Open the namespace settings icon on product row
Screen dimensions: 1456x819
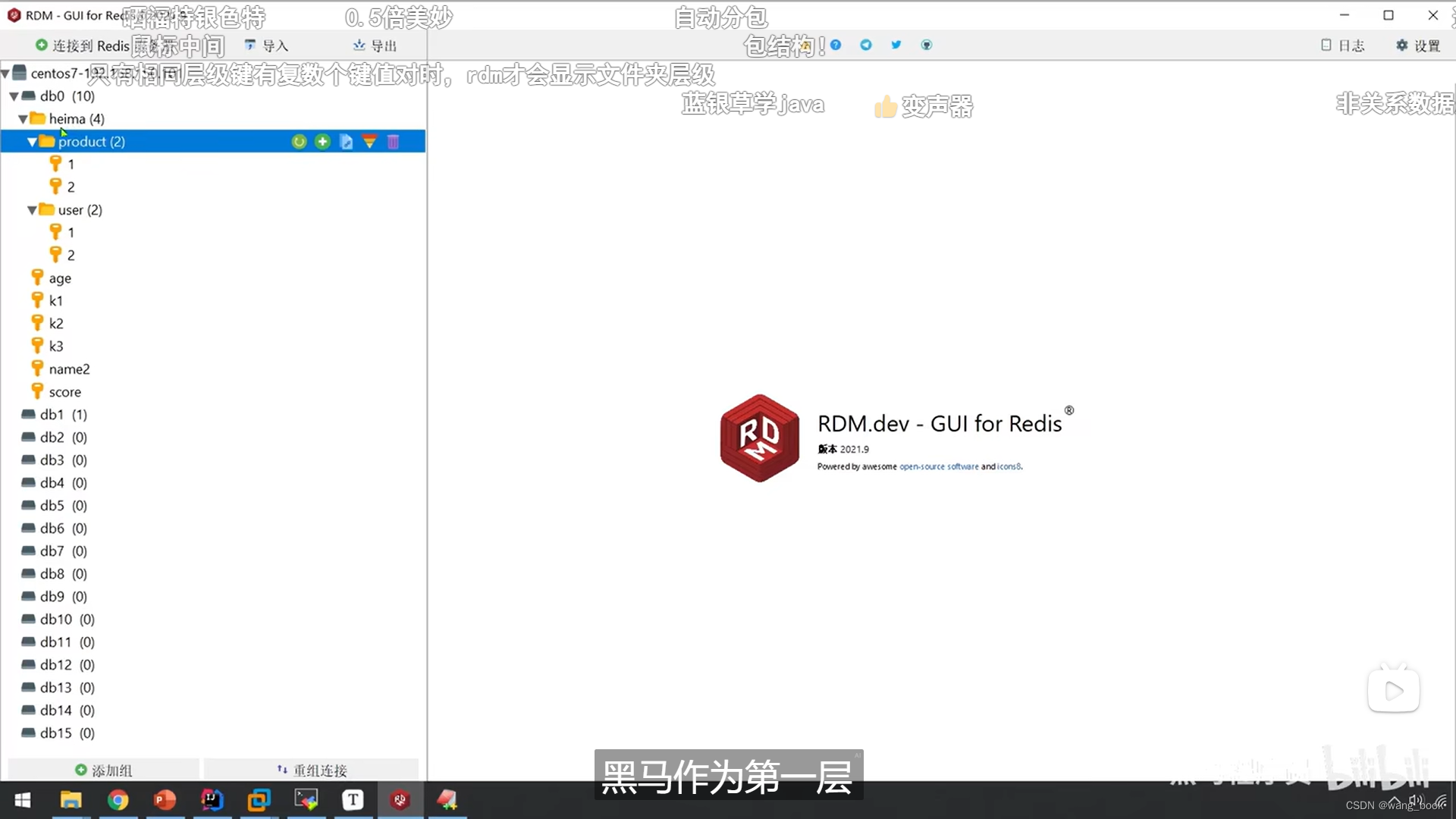pos(346,141)
